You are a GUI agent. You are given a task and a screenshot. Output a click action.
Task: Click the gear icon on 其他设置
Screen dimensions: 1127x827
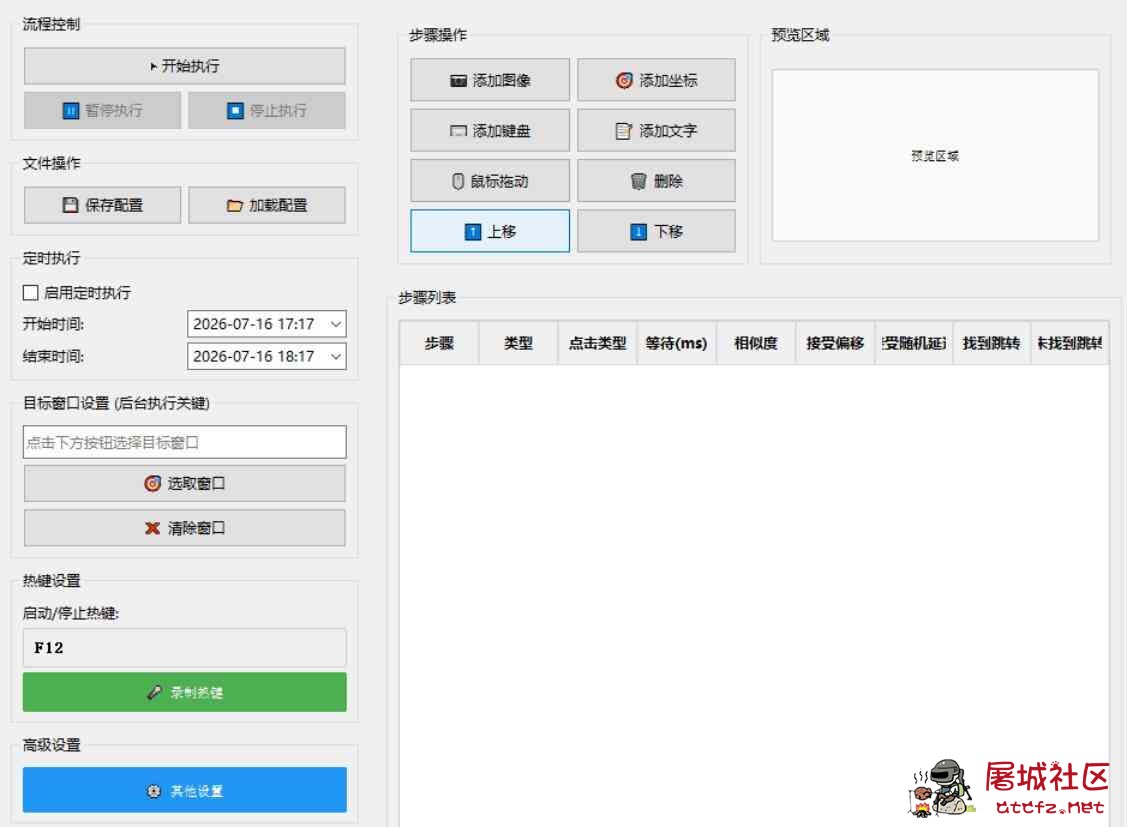pos(153,791)
